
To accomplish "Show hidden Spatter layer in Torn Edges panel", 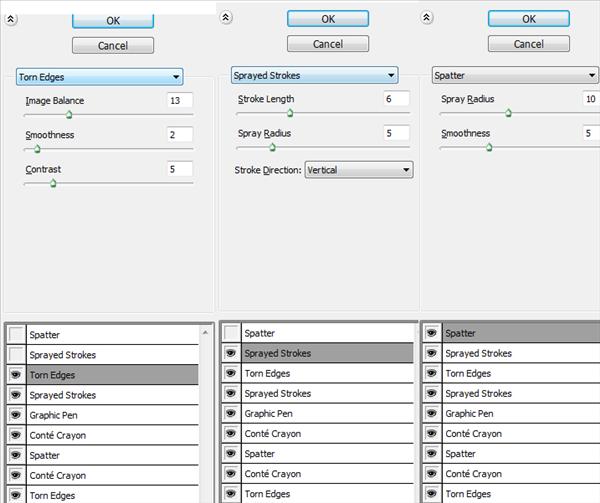I will (16, 334).
